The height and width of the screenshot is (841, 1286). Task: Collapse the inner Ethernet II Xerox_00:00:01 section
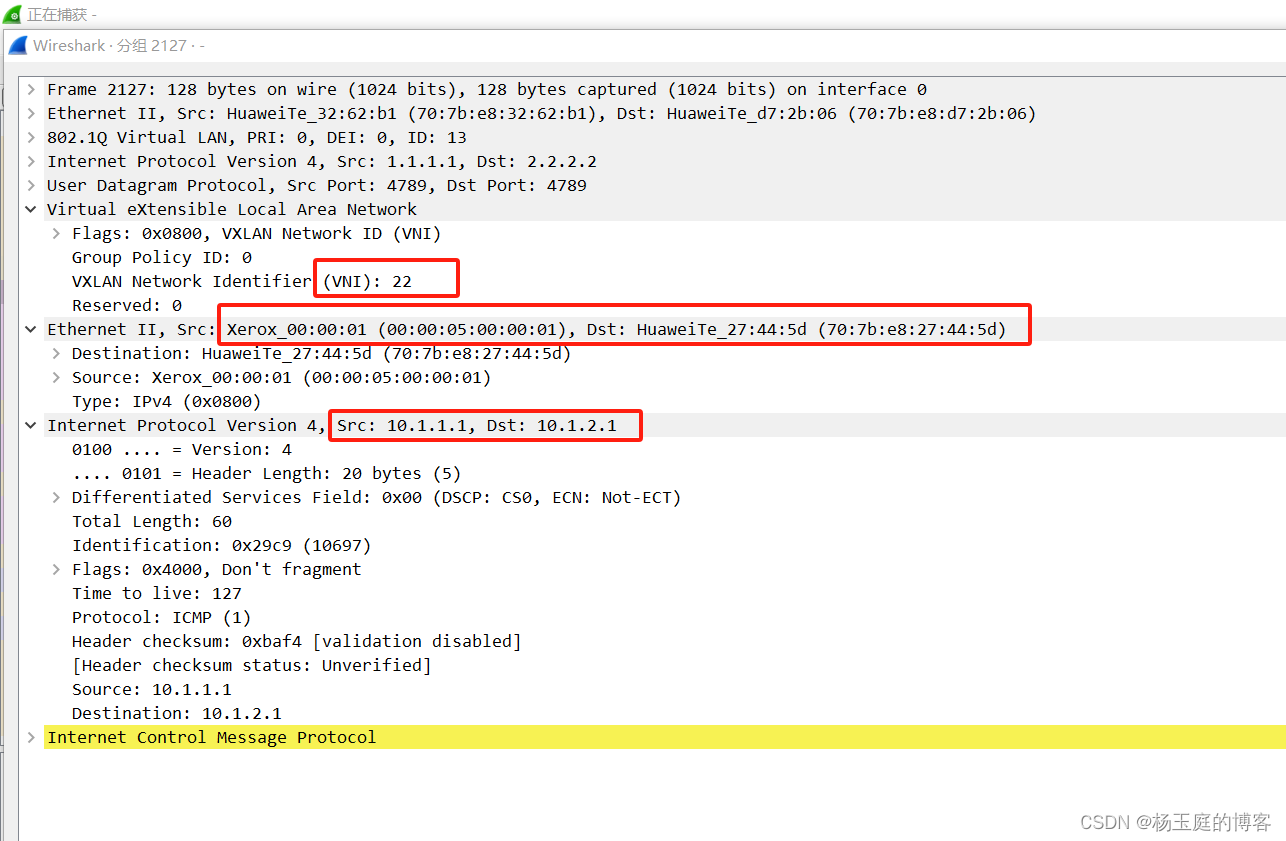tap(31, 329)
